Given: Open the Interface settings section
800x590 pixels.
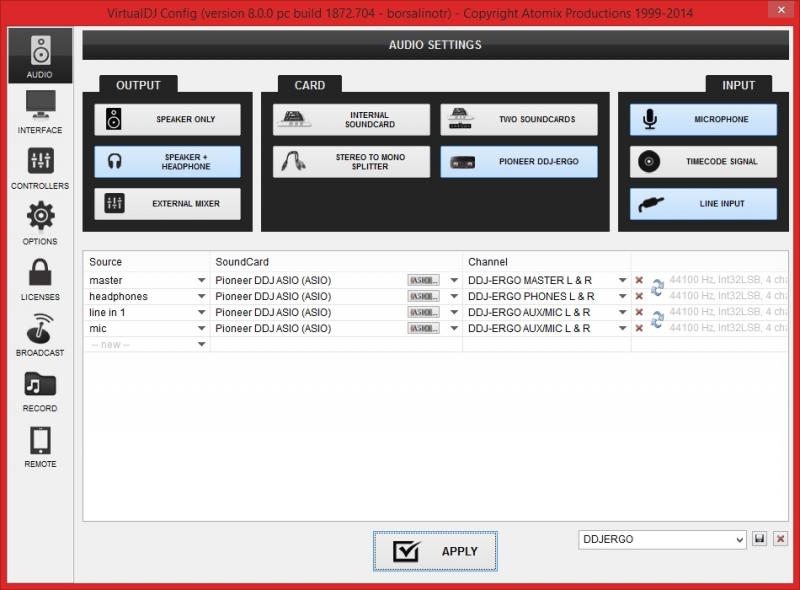Looking at the screenshot, I should click(x=40, y=112).
